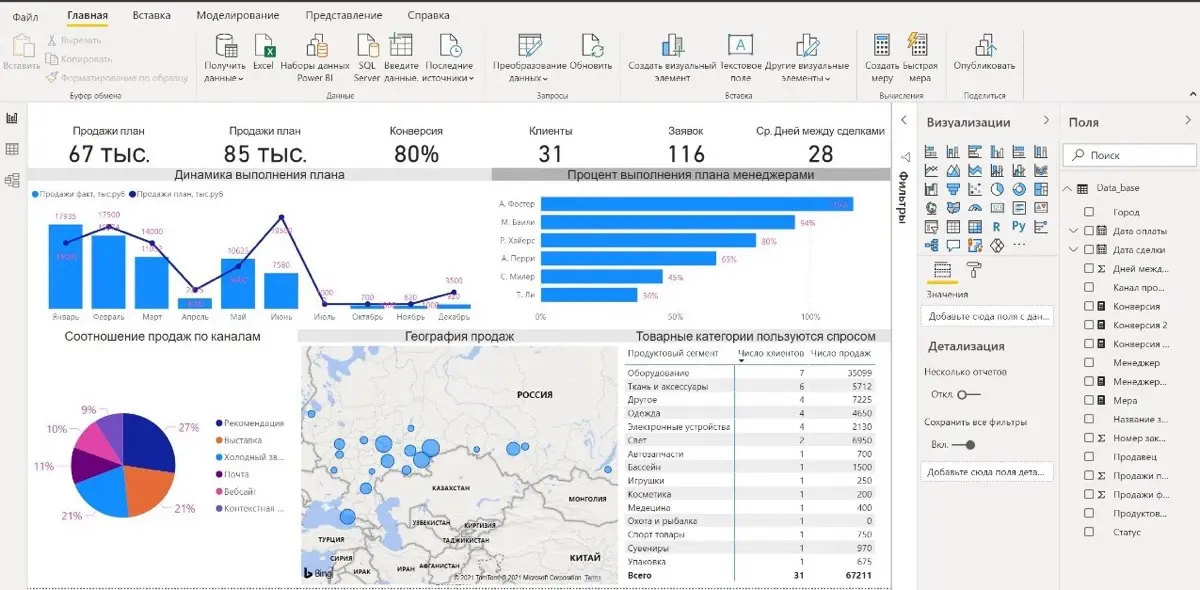Click Опубликовать publish icon
Screen dimensions: 1200x590
pos(984,47)
